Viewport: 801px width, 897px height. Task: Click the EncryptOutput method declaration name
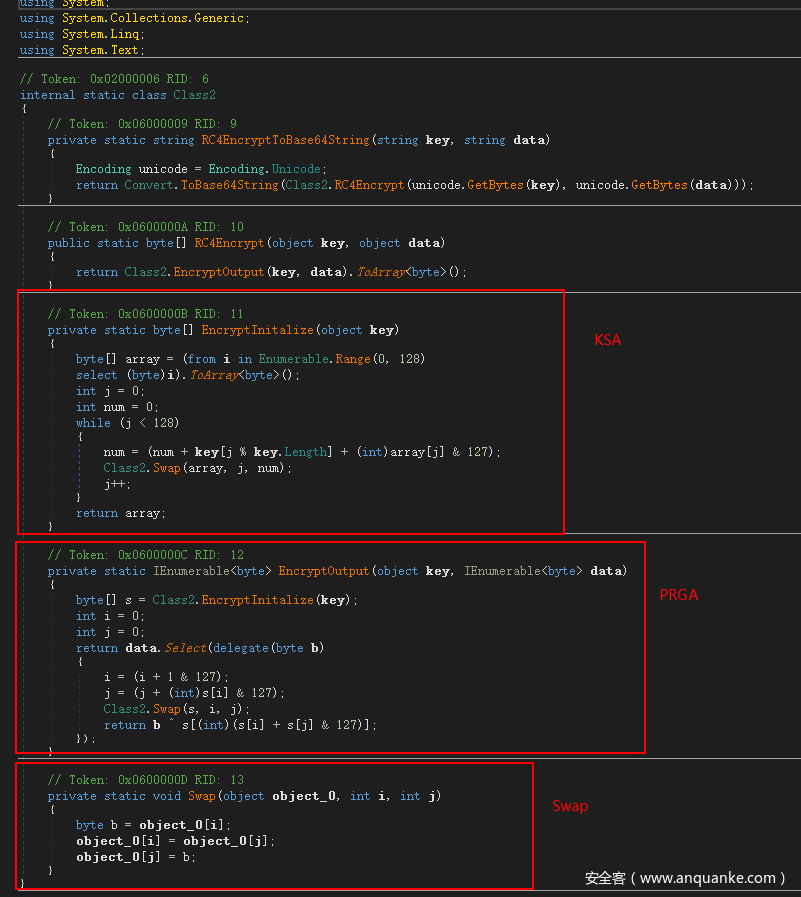(327, 571)
